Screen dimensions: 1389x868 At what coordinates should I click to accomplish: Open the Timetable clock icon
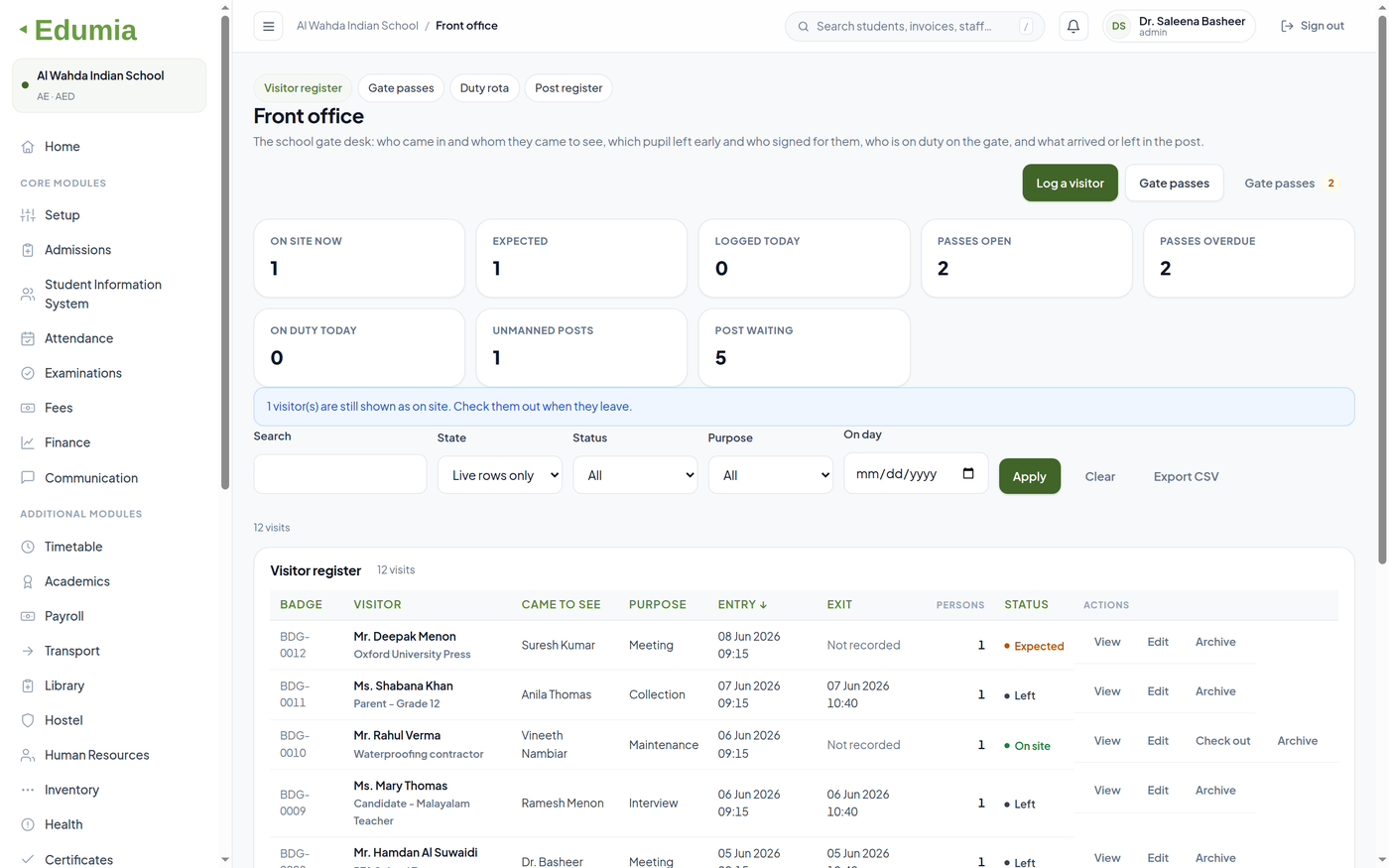[28, 547]
